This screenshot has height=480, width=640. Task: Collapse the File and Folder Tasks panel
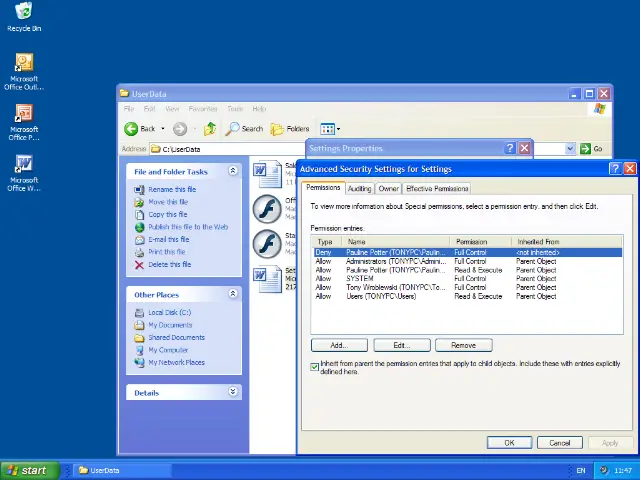click(x=233, y=171)
